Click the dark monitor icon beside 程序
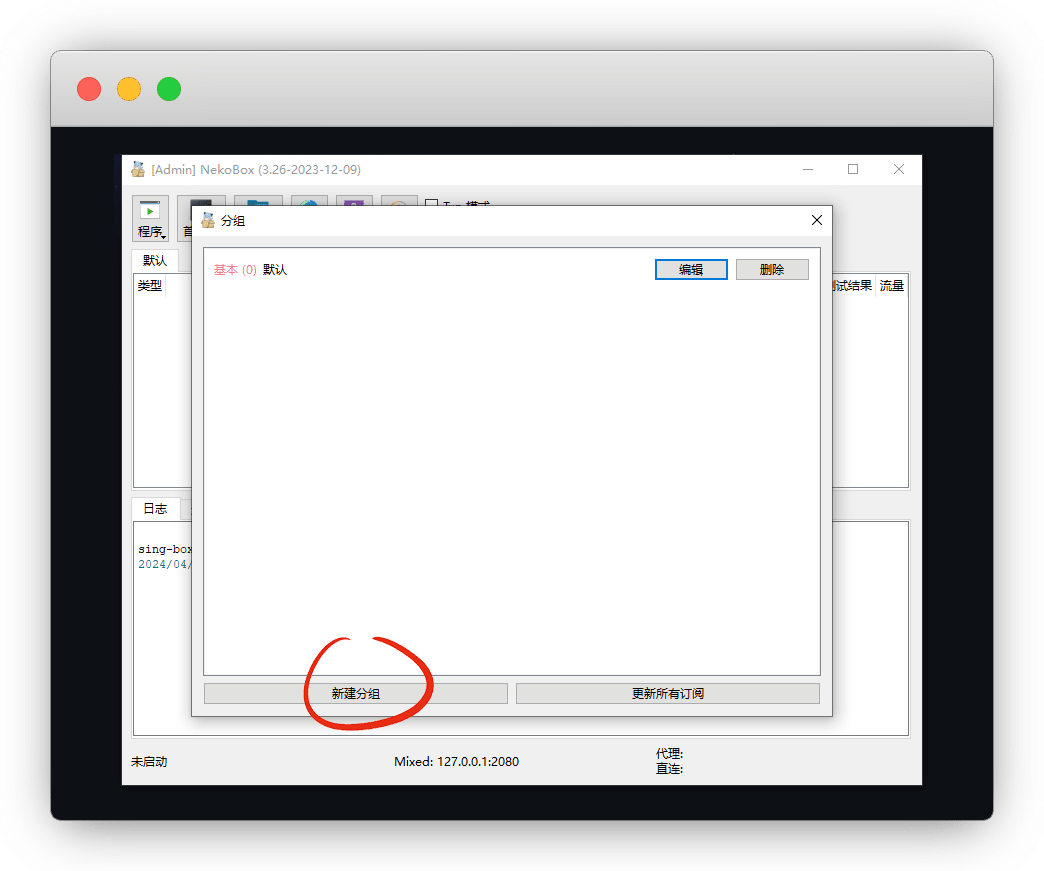This screenshot has width=1044, height=871. tap(208, 201)
